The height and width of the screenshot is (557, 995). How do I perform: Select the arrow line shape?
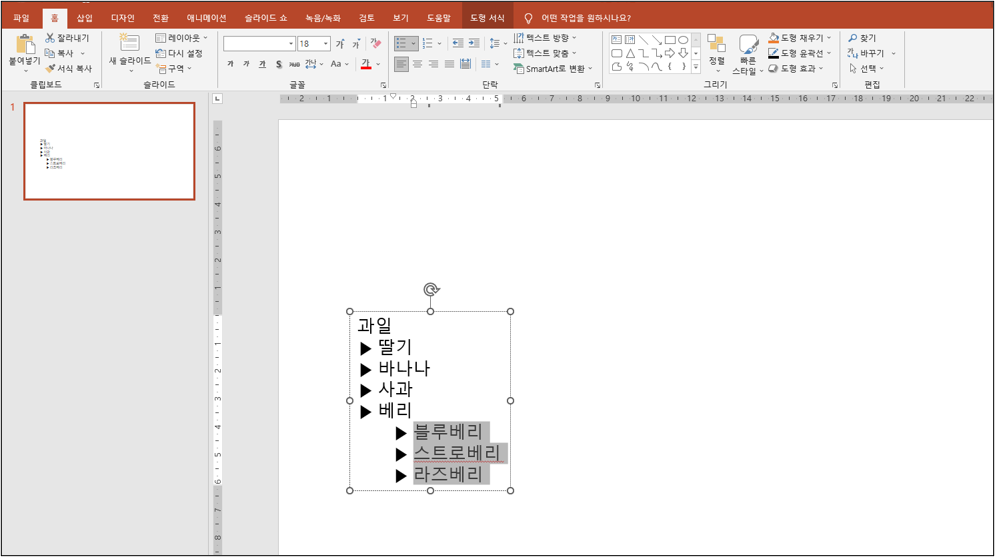click(x=657, y=39)
